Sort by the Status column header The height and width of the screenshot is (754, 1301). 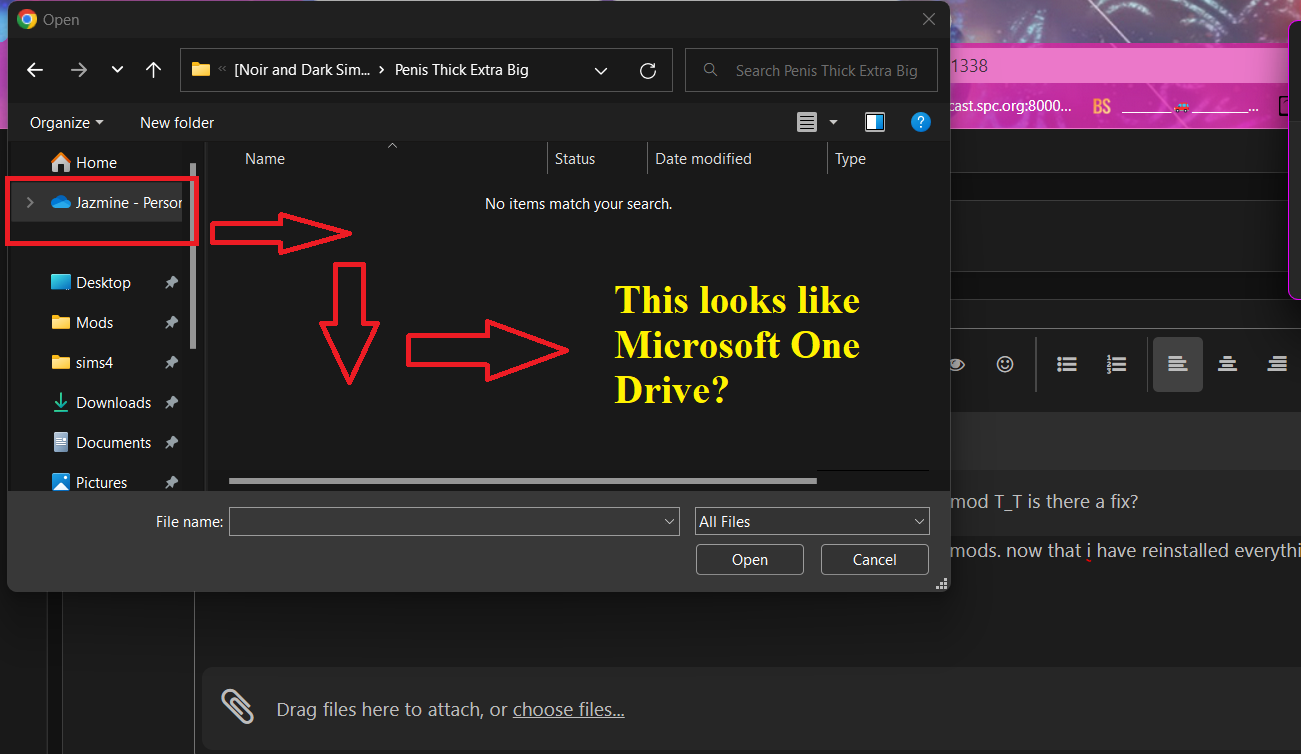(575, 158)
